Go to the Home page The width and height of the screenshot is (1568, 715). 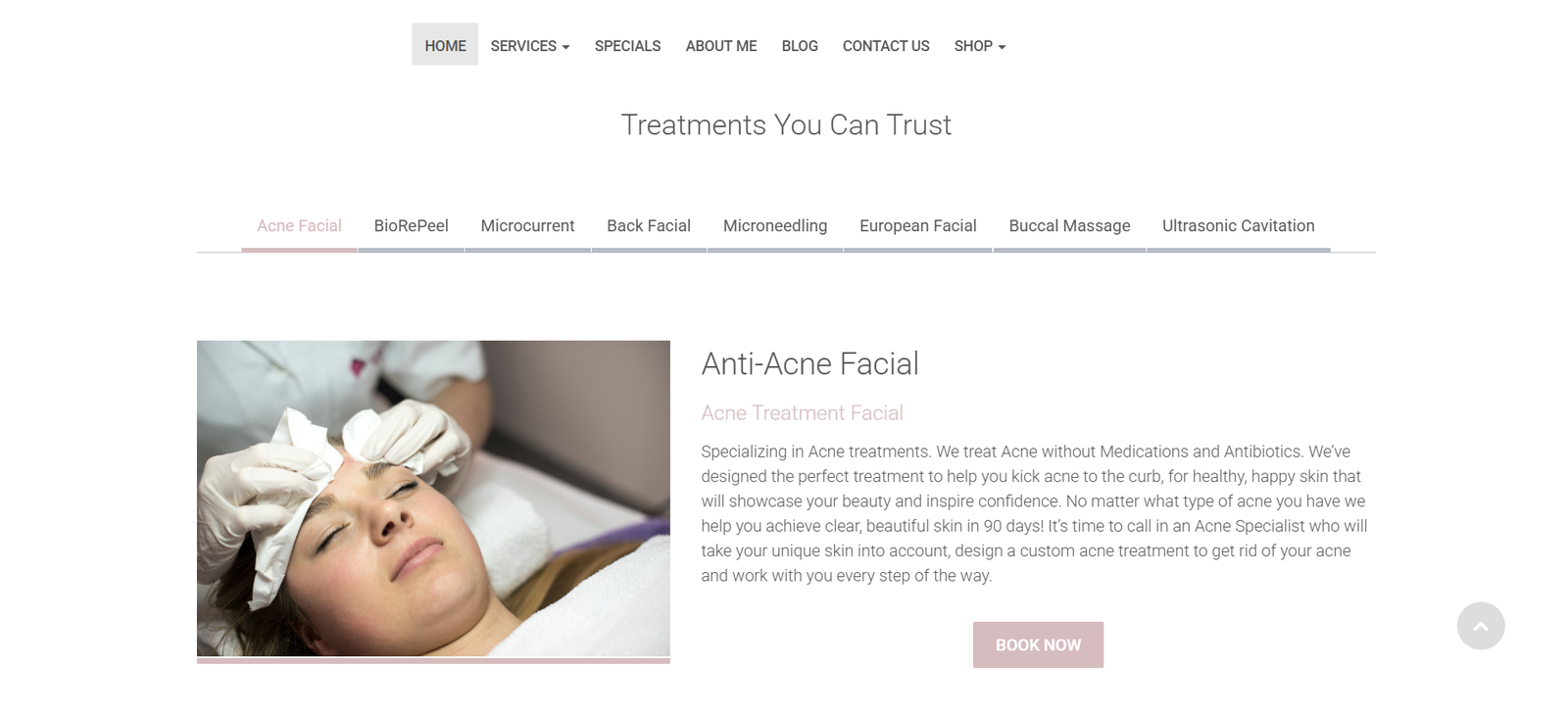[x=445, y=45]
